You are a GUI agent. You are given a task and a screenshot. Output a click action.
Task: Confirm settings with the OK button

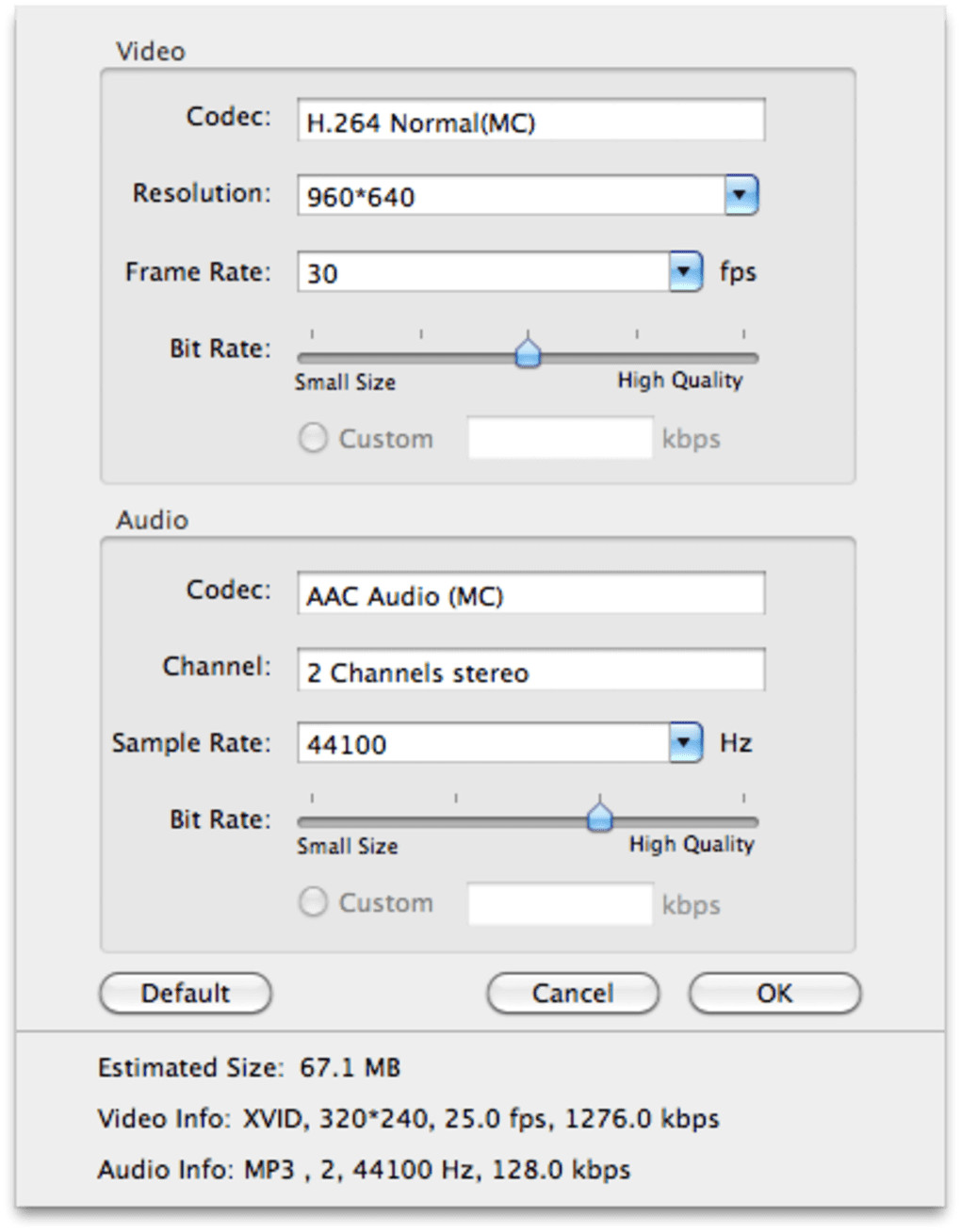pos(774,994)
